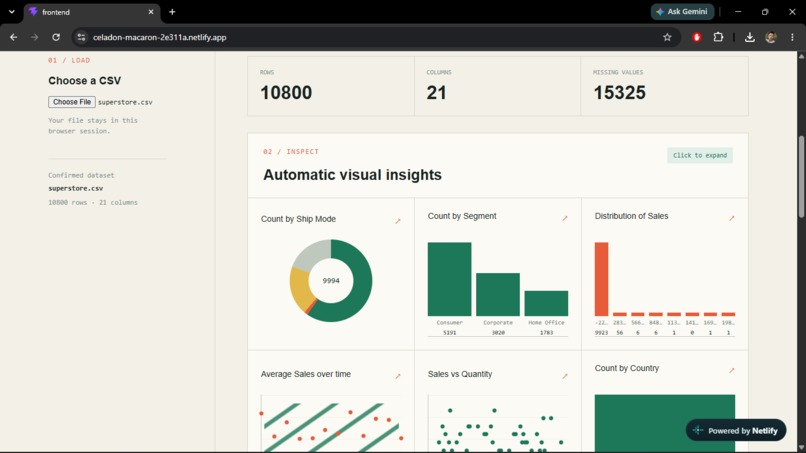Click the 5191 Consumer count value

449,333
